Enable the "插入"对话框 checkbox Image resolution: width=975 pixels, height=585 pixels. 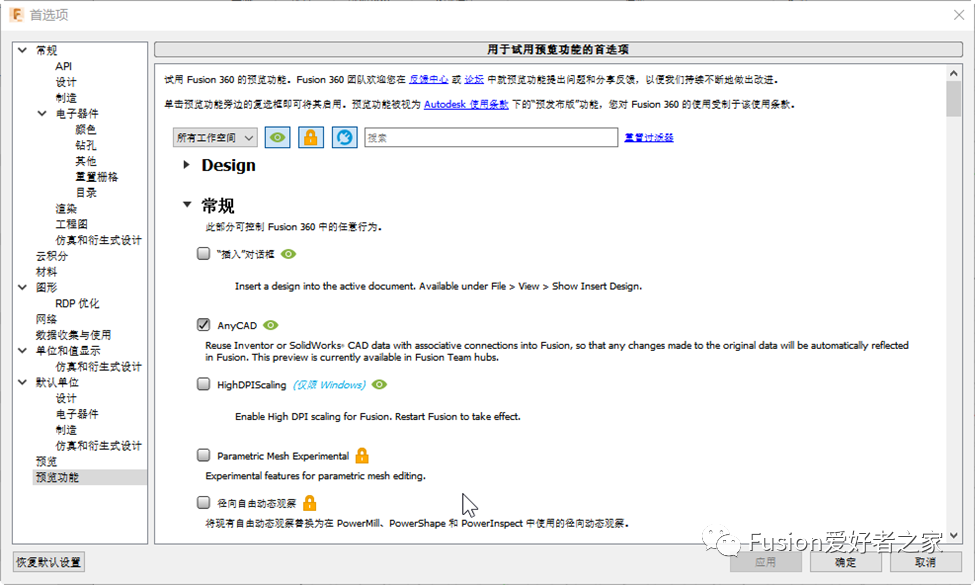coord(203,254)
